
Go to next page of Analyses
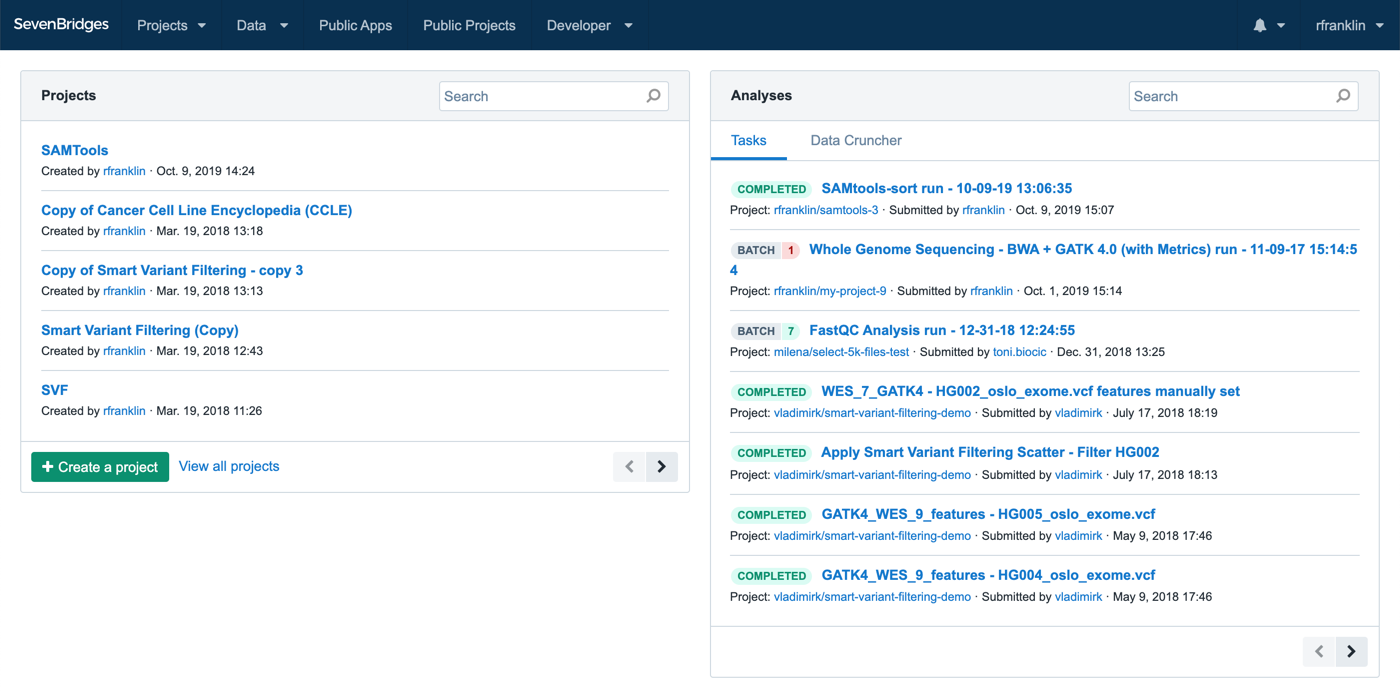(x=1352, y=652)
